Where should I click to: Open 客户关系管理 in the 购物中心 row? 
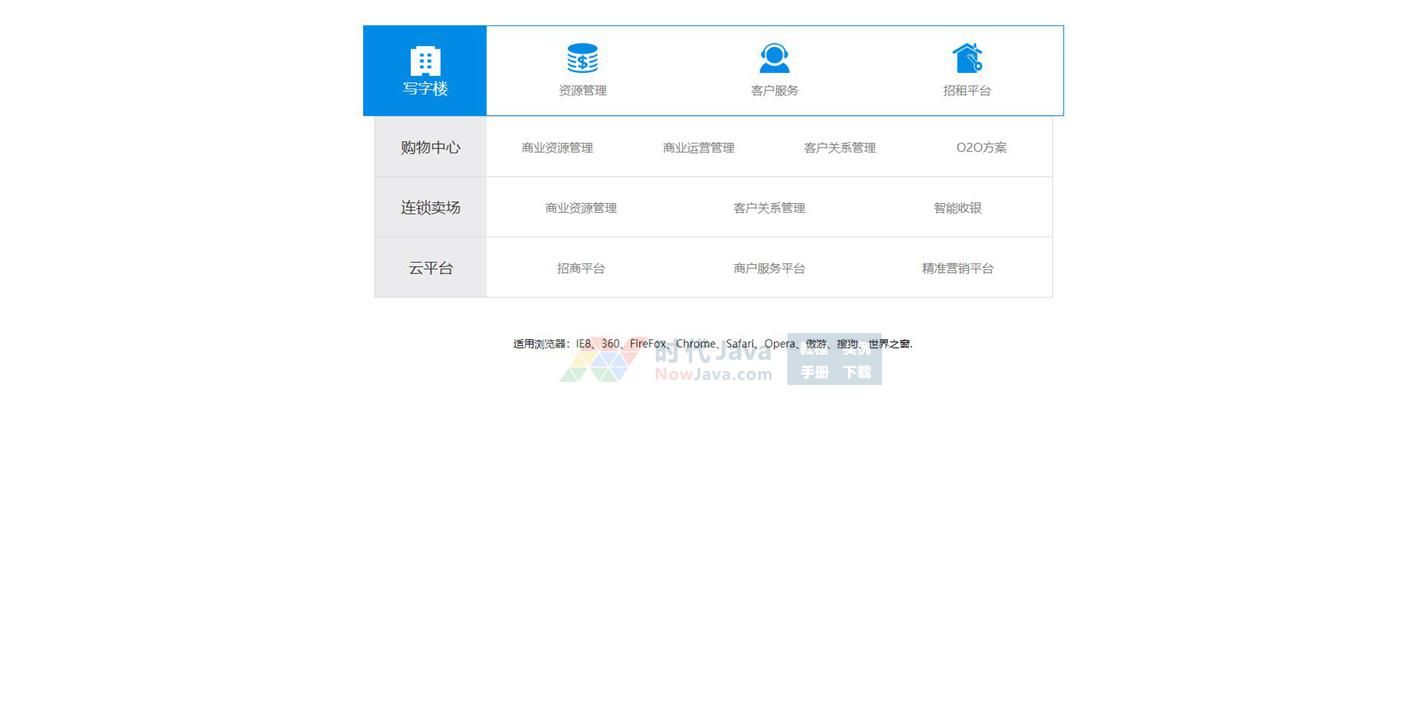pyautogui.click(x=839, y=148)
